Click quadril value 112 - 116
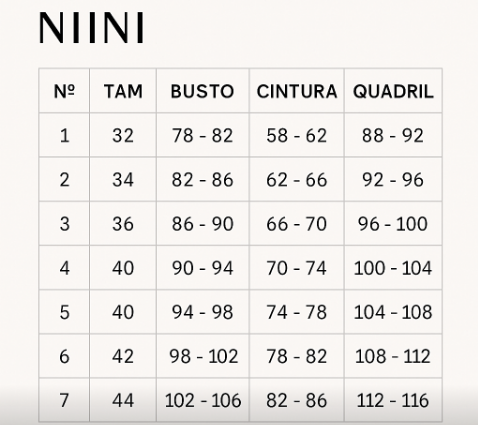Image resolution: width=478 pixels, height=425 pixels. (x=393, y=400)
